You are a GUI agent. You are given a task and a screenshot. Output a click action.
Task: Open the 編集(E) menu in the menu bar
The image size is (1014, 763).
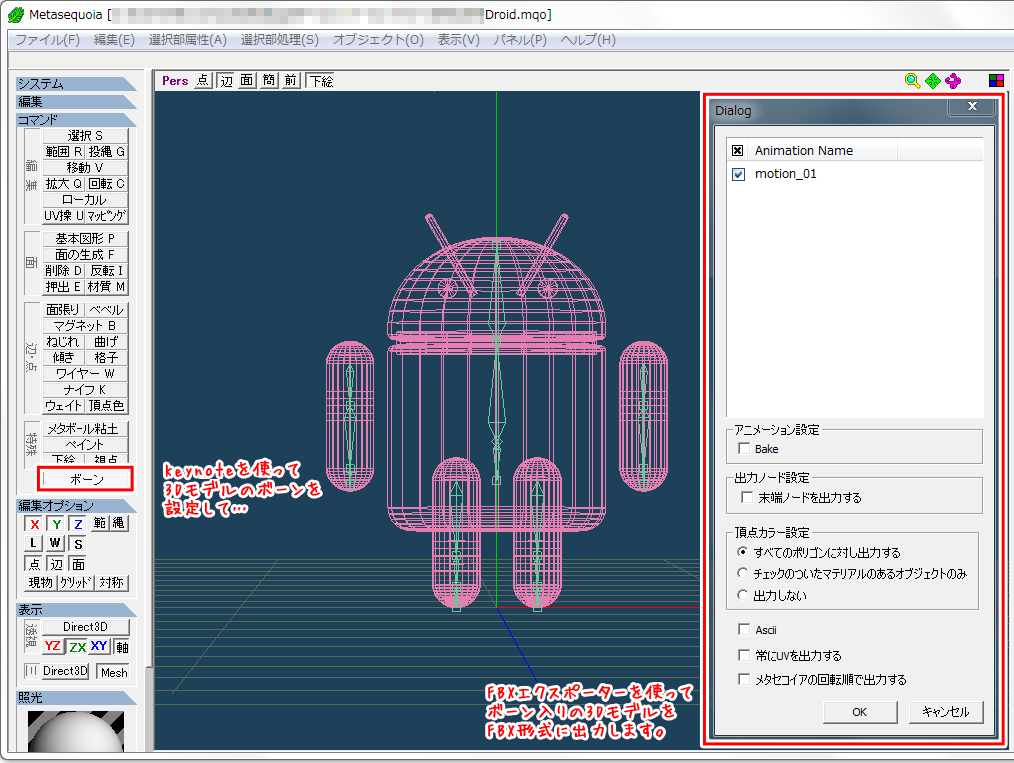point(114,40)
